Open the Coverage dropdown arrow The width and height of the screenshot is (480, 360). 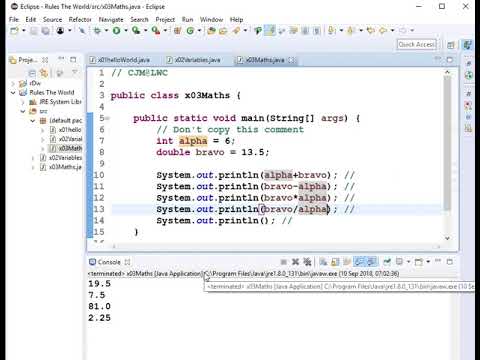pos(146,31)
